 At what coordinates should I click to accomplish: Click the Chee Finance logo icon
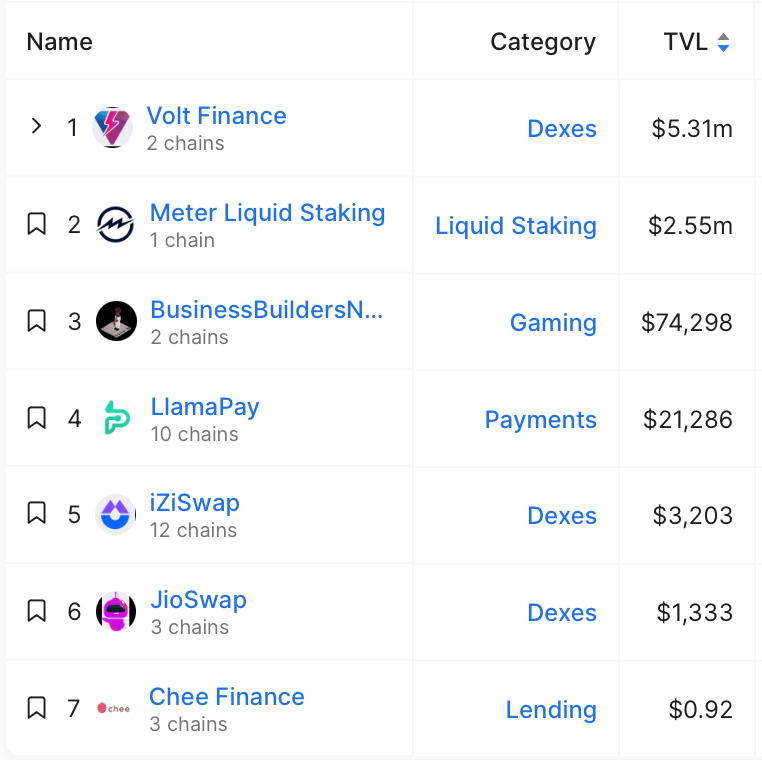[x=114, y=709]
